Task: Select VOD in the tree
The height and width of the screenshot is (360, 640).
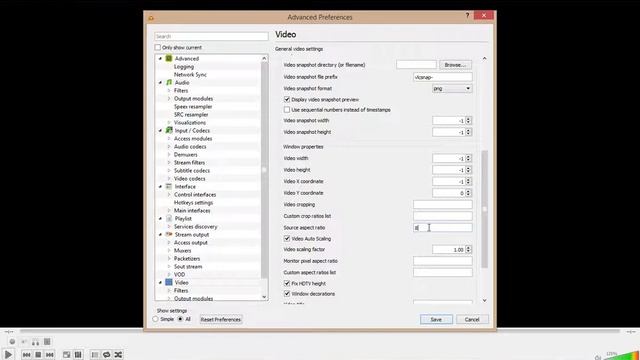Action: click(180, 274)
